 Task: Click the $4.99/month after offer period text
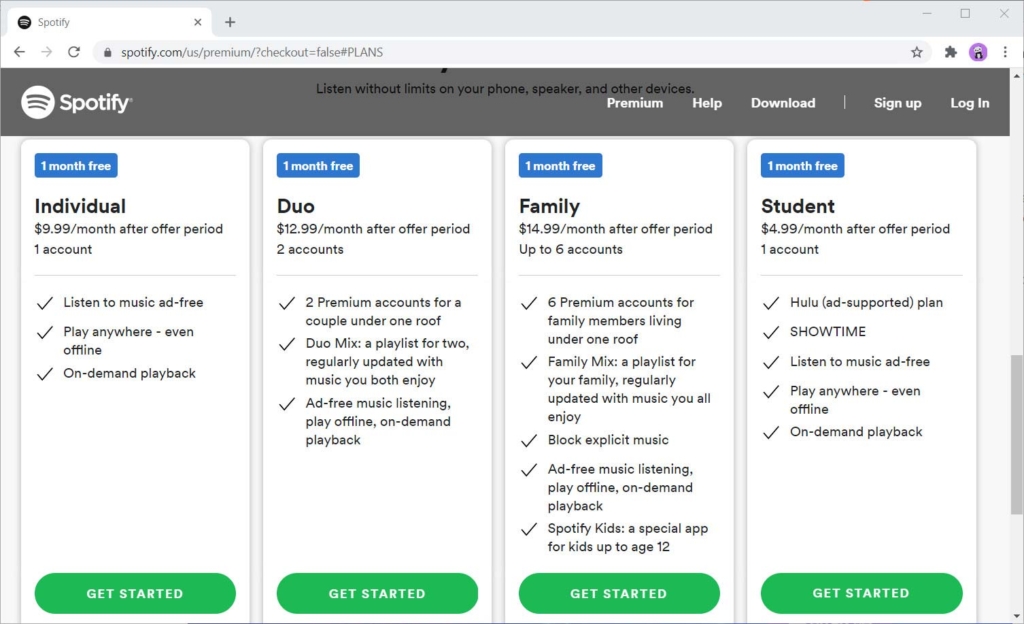click(856, 229)
